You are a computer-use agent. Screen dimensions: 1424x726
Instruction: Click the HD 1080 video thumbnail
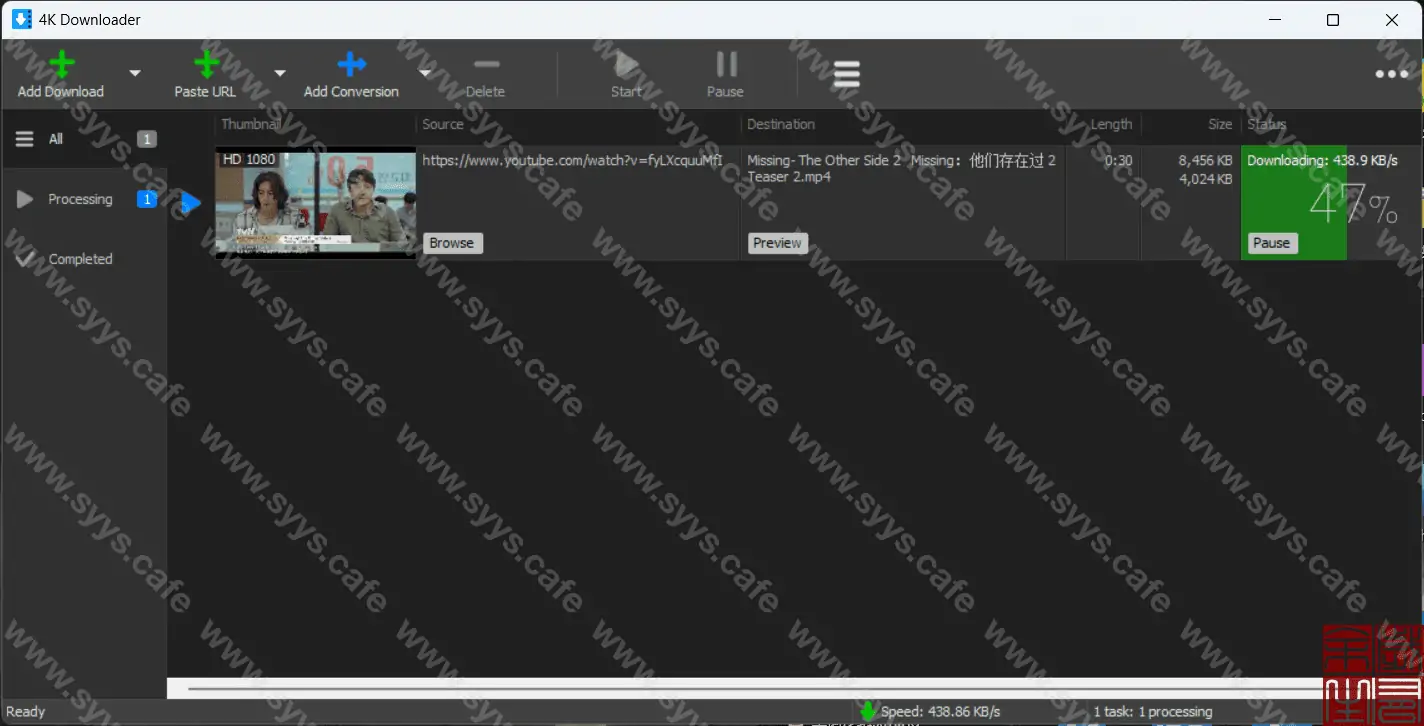[315, 204]
